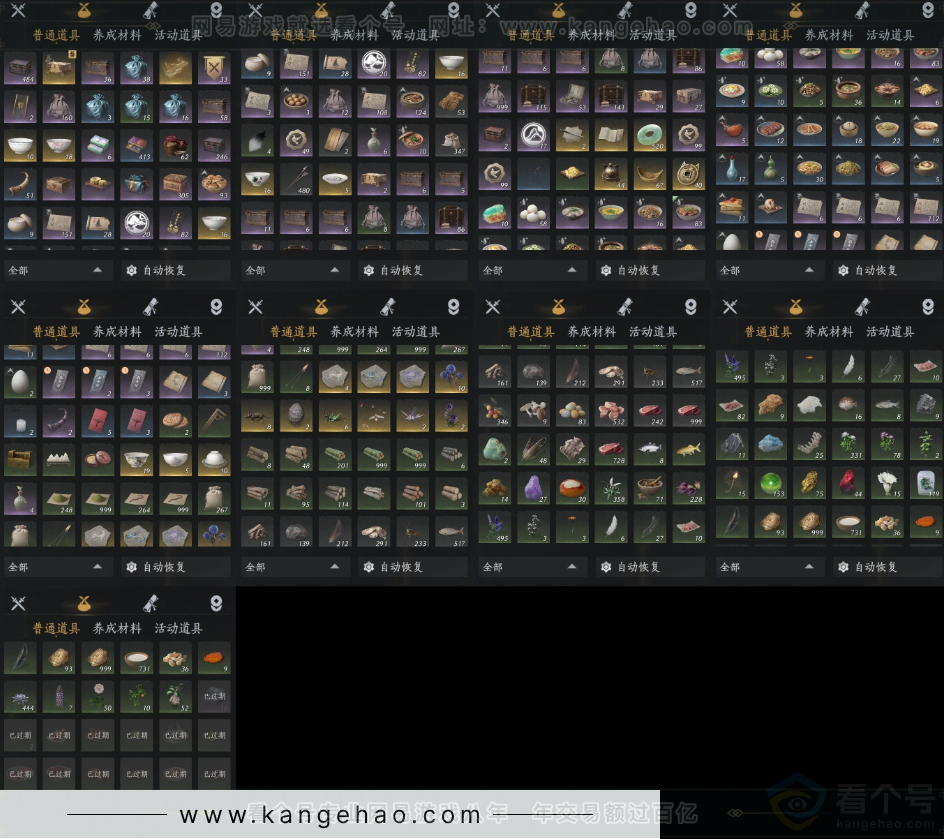Select the bronze helmet with count 44
Screen dimensions: 944x839
click(611, 175)
